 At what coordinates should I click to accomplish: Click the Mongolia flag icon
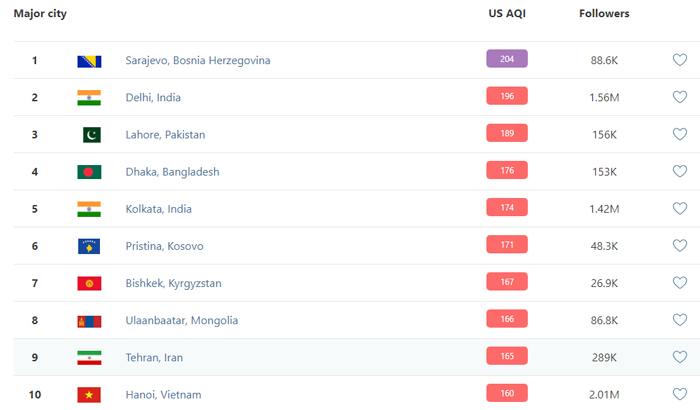tap(89, 320)
